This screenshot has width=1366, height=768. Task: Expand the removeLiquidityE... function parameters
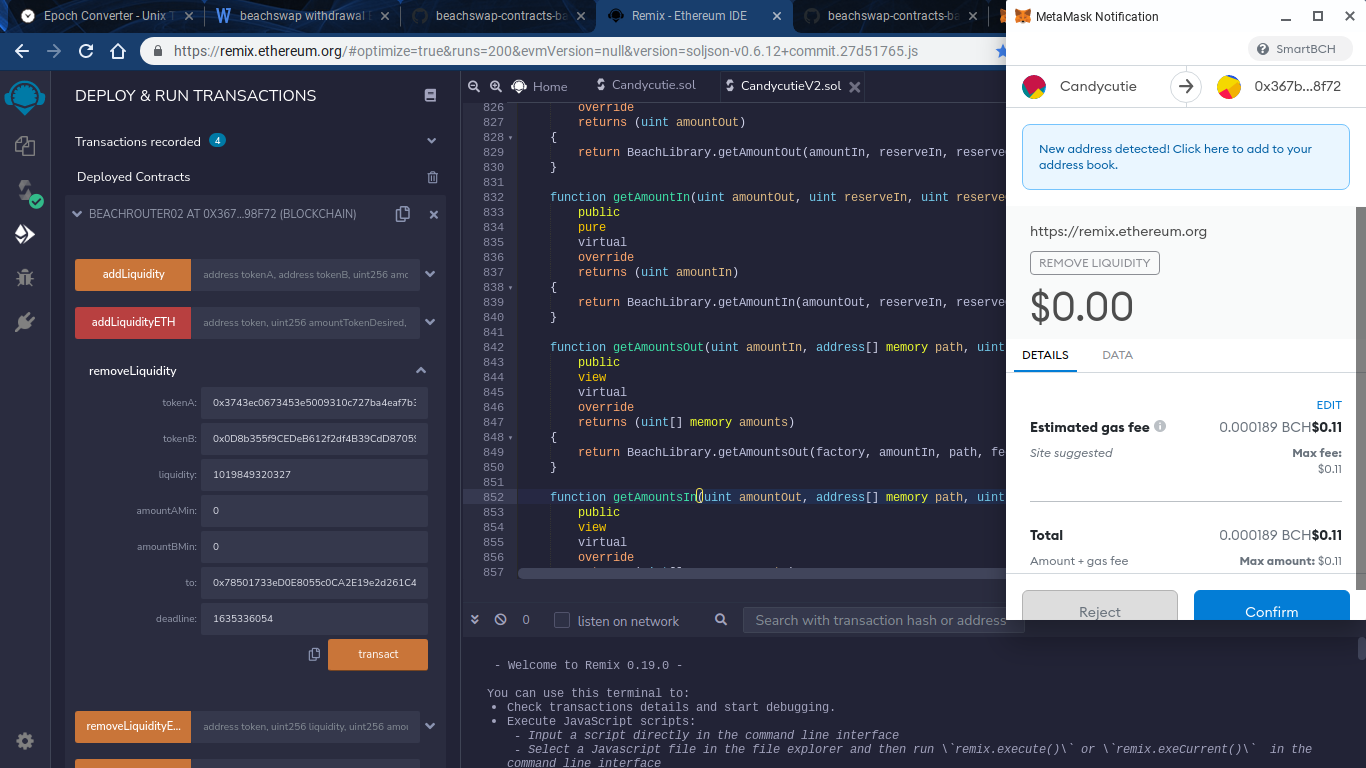(x=430, y=726)
